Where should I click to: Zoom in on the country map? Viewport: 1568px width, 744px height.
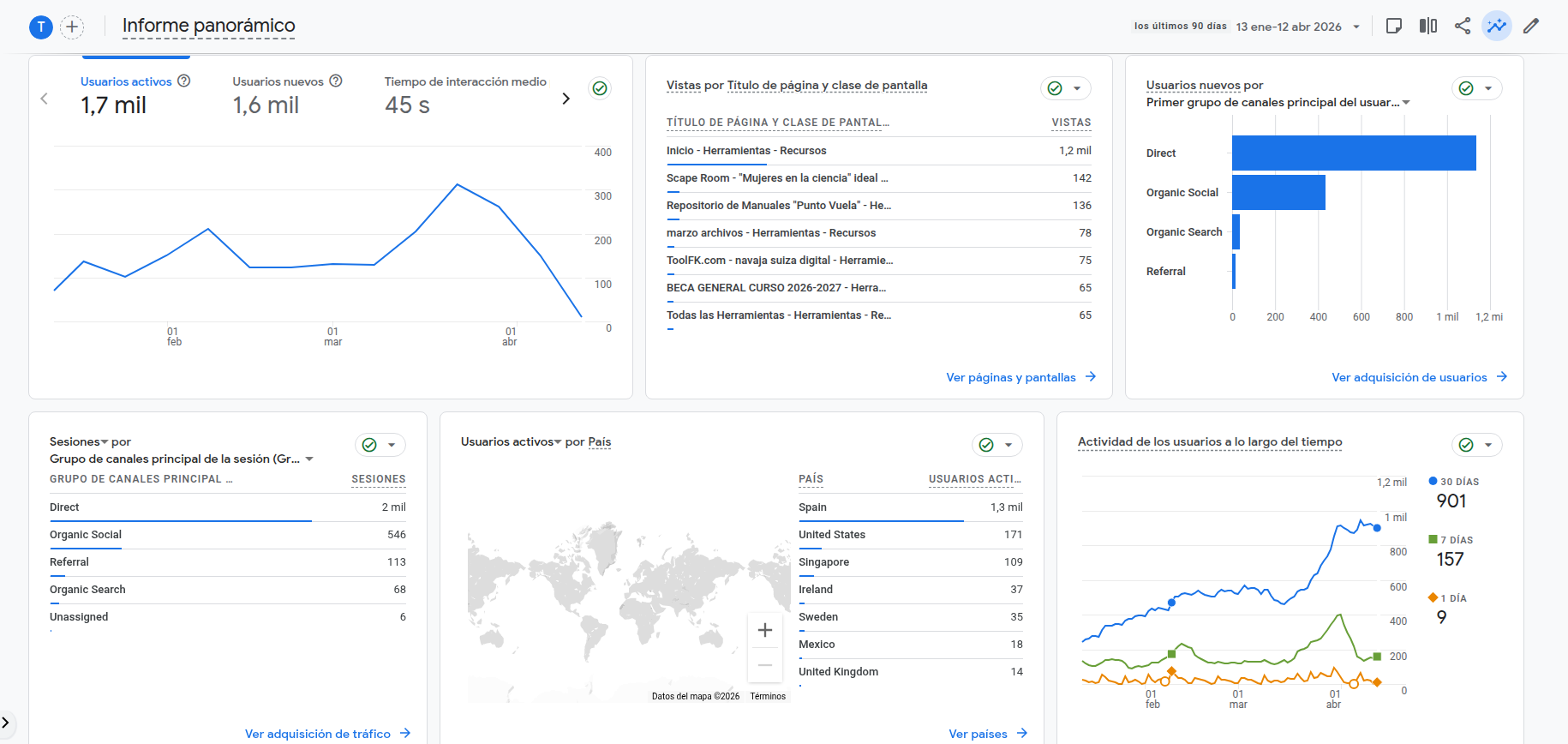[x=764, y=630]
